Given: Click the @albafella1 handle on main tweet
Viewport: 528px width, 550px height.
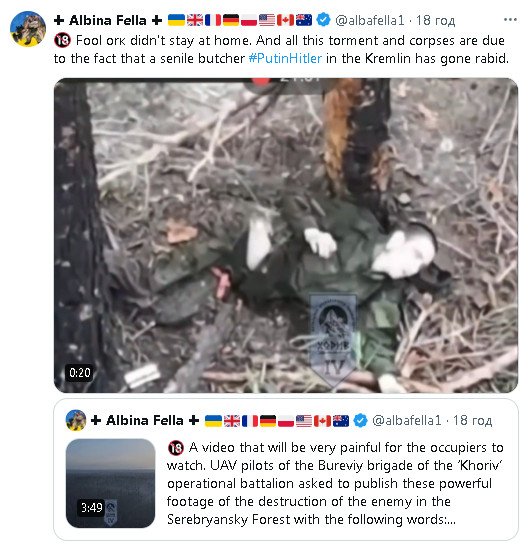Looking at the screenshot, I should point(370,20).
